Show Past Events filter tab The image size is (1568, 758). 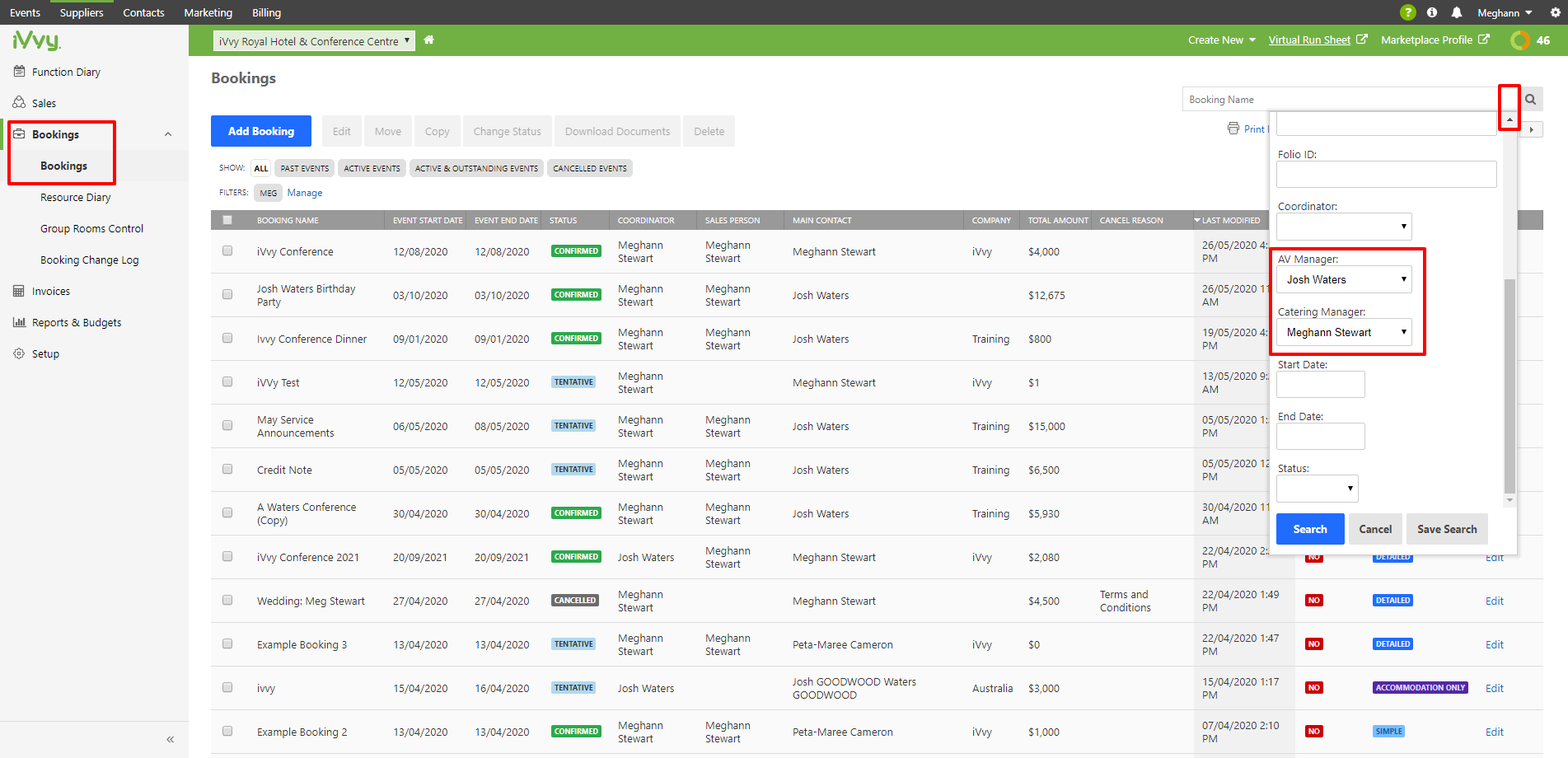click(304, 168)
